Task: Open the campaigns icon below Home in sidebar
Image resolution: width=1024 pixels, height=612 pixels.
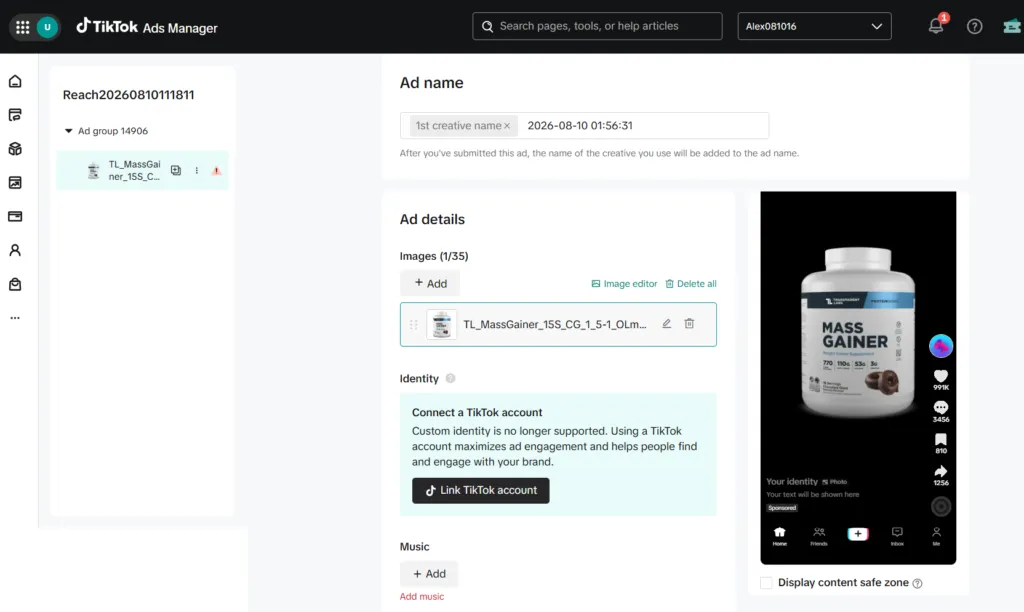Action: tap(15, 115)
